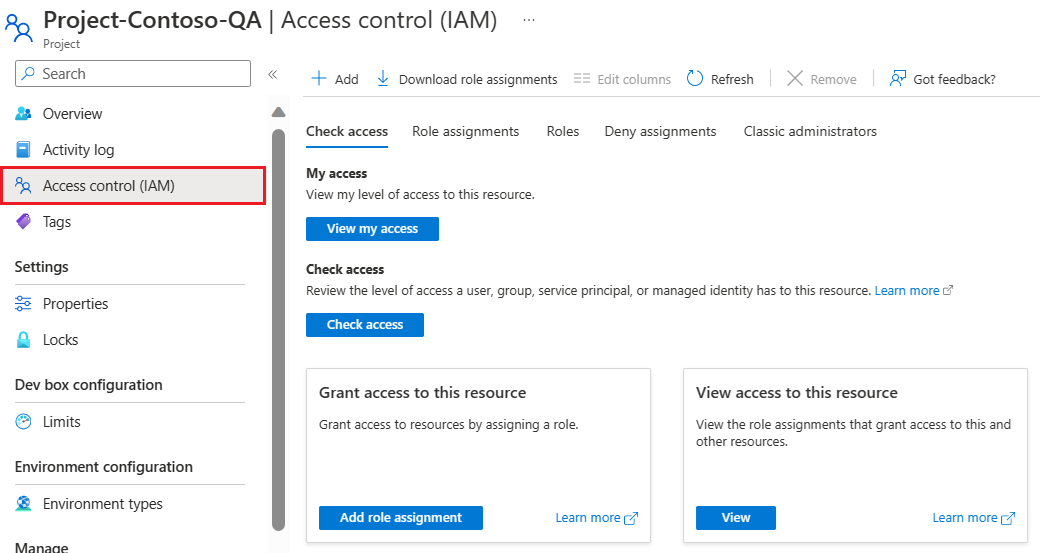Screen dimensions: 1040x553
Task: Click Got feedback? toolbar link
Action: (942, 79)
